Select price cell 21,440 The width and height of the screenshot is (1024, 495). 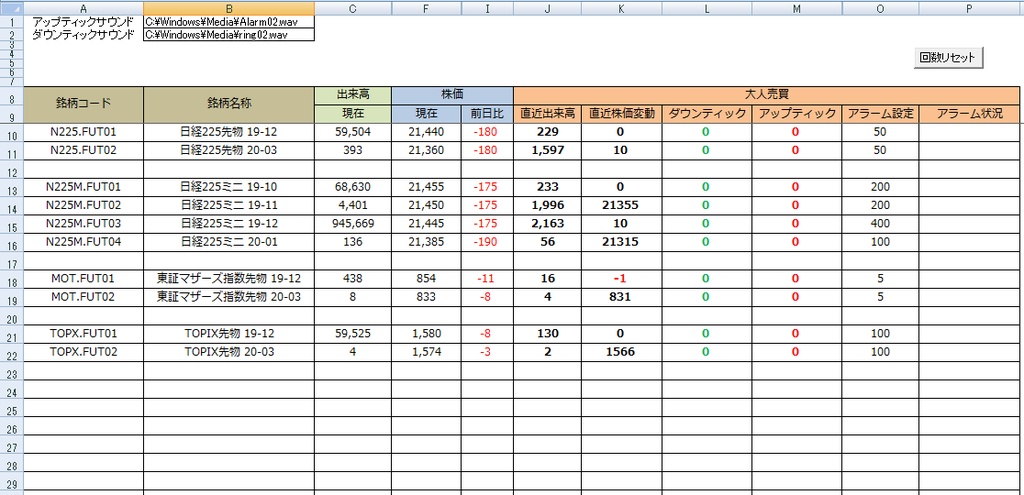point(426,133)
